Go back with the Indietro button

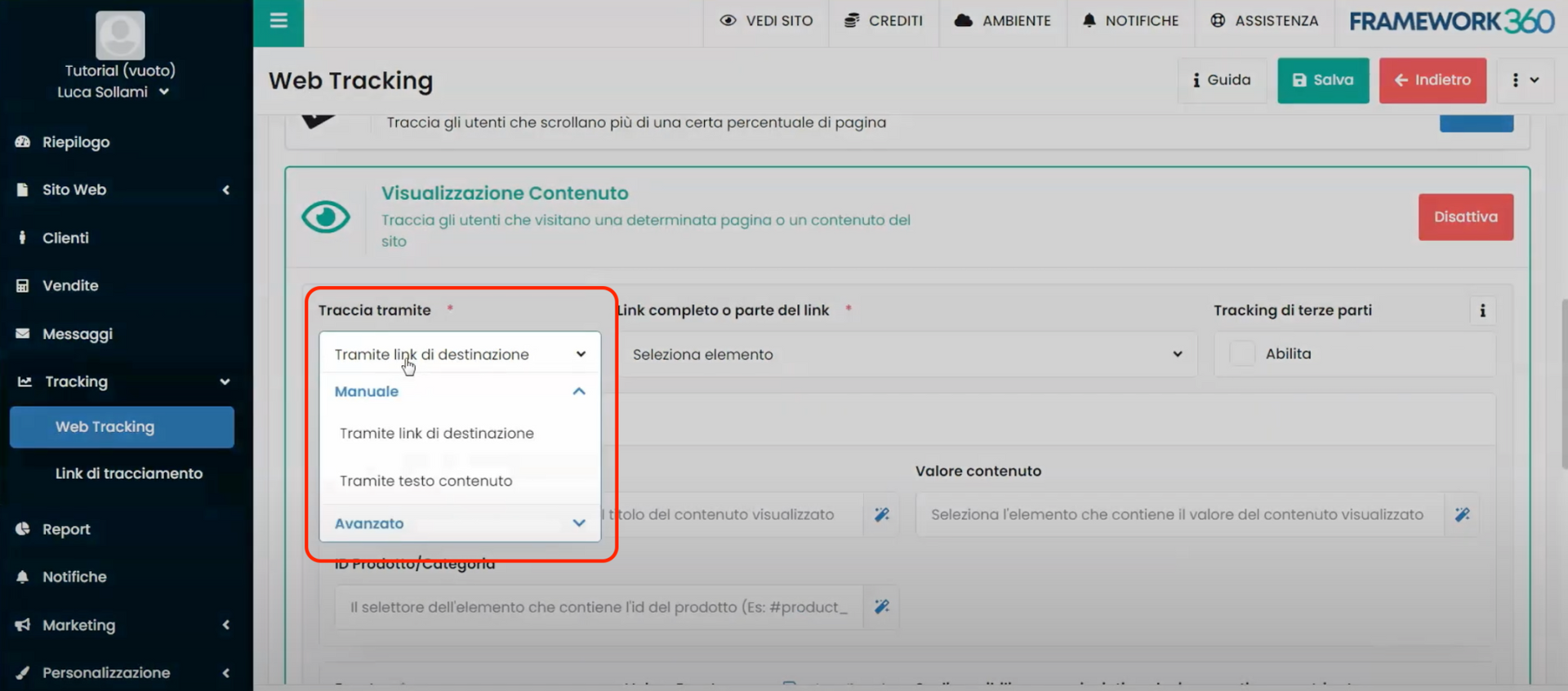click(x=1432, y=80)
